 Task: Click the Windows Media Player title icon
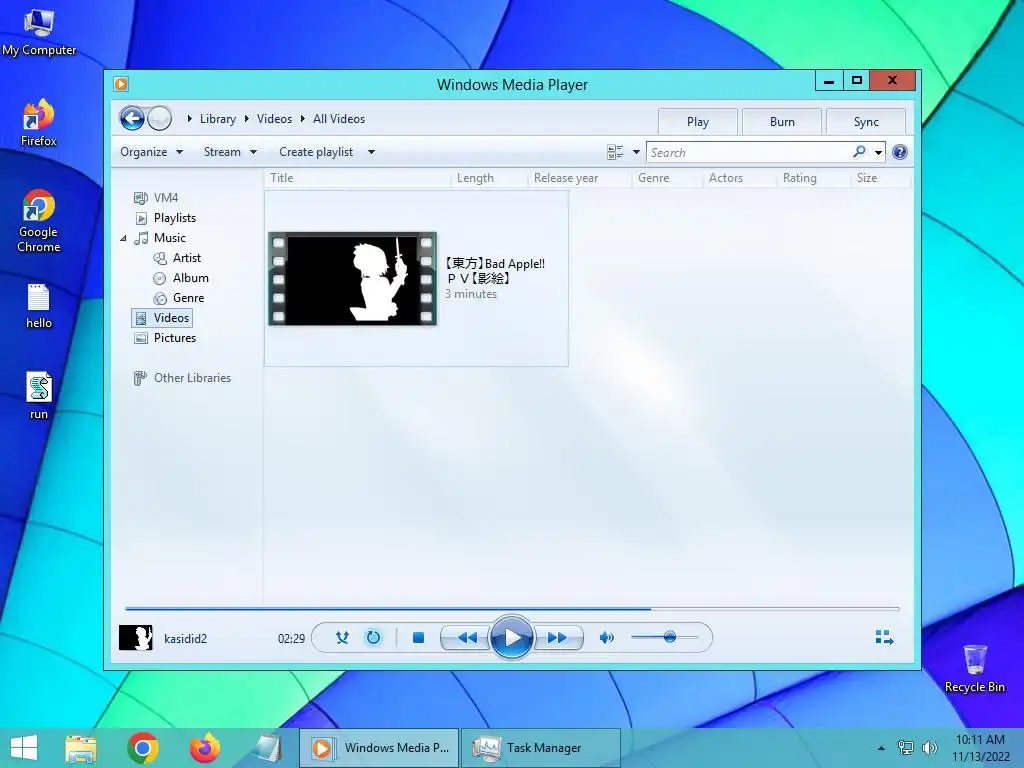[x=121, y=84]
